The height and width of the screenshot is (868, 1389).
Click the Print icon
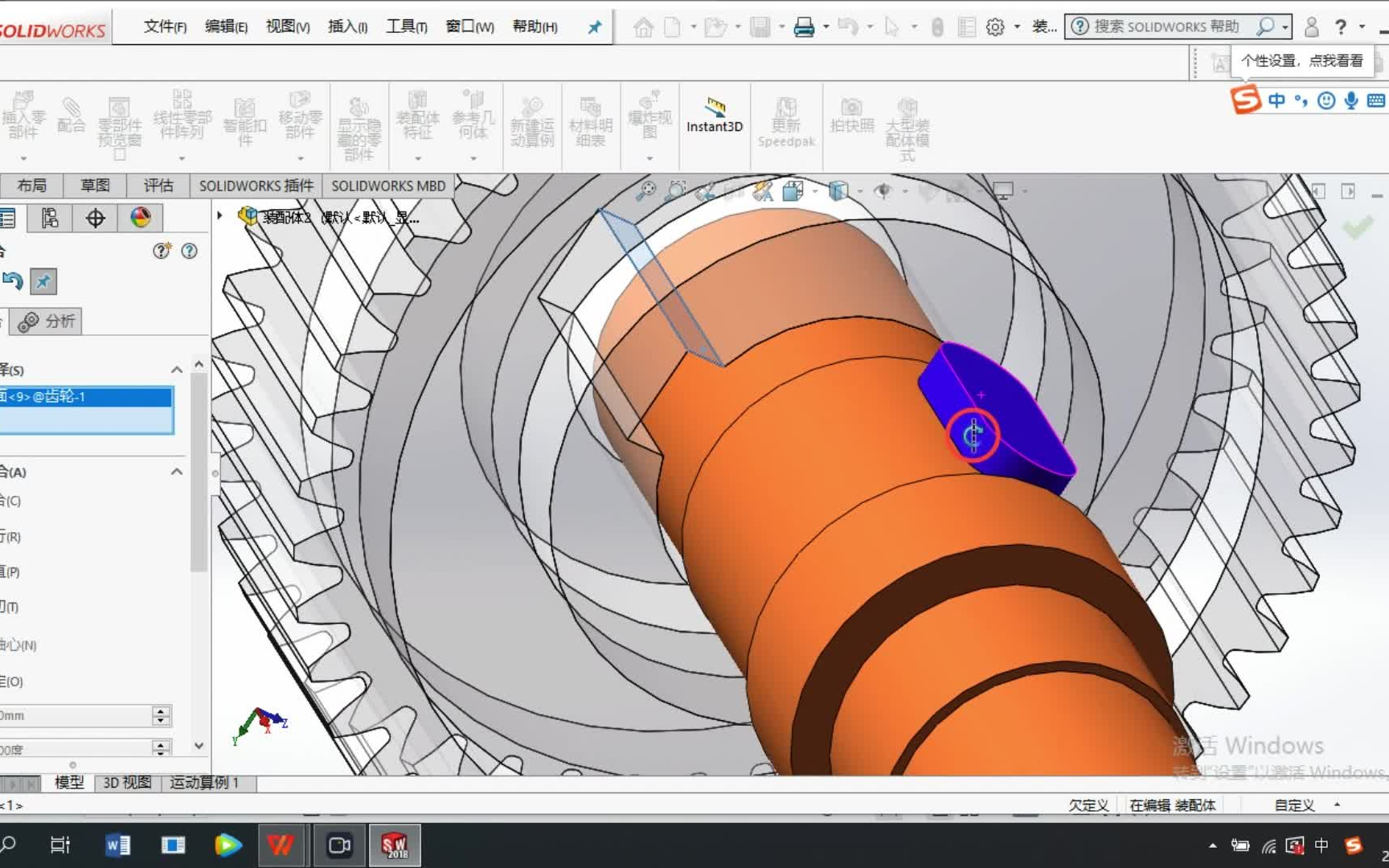pos(804,27)
